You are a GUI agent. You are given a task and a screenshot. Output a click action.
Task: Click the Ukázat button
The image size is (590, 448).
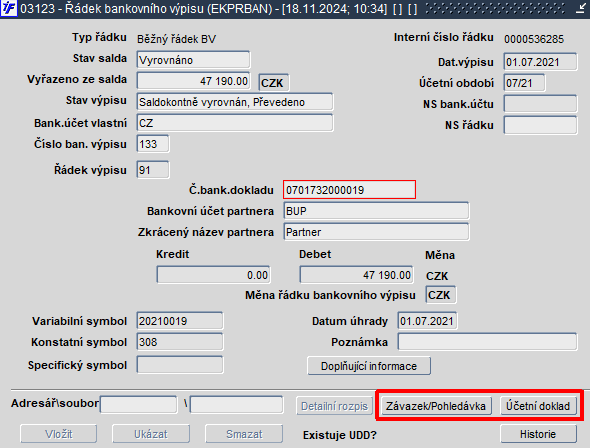[x=151, y=434]
